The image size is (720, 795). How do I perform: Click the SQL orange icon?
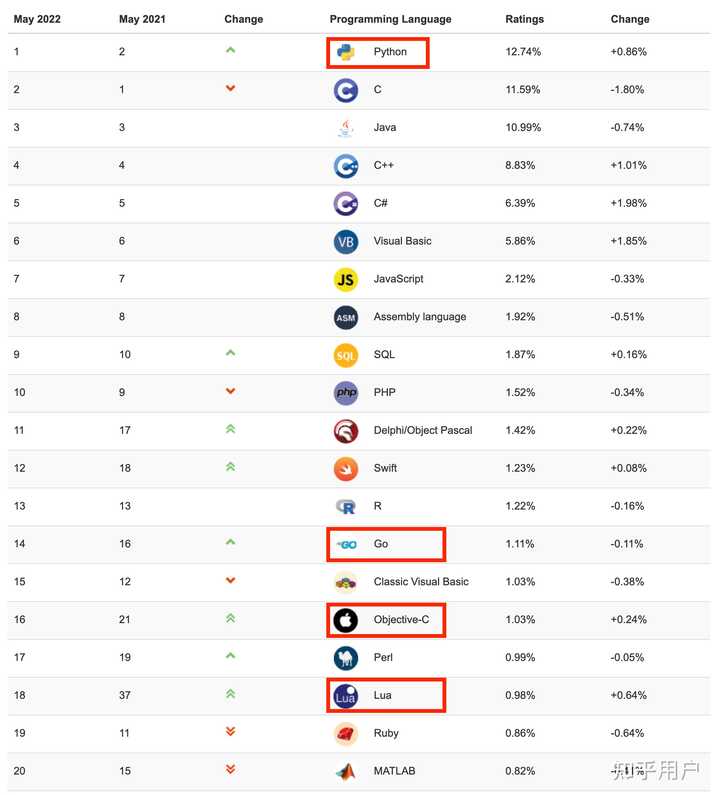coord(346,355)
